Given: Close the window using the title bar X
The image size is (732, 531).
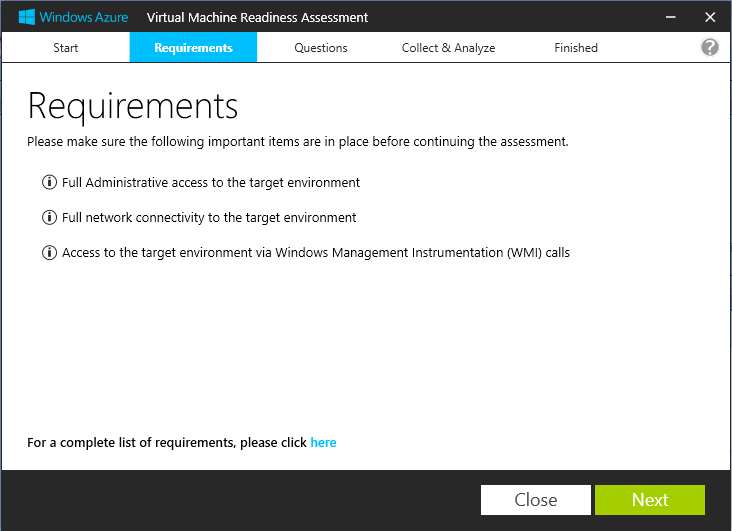Looking at the screenshot, I should click(709, 17).
